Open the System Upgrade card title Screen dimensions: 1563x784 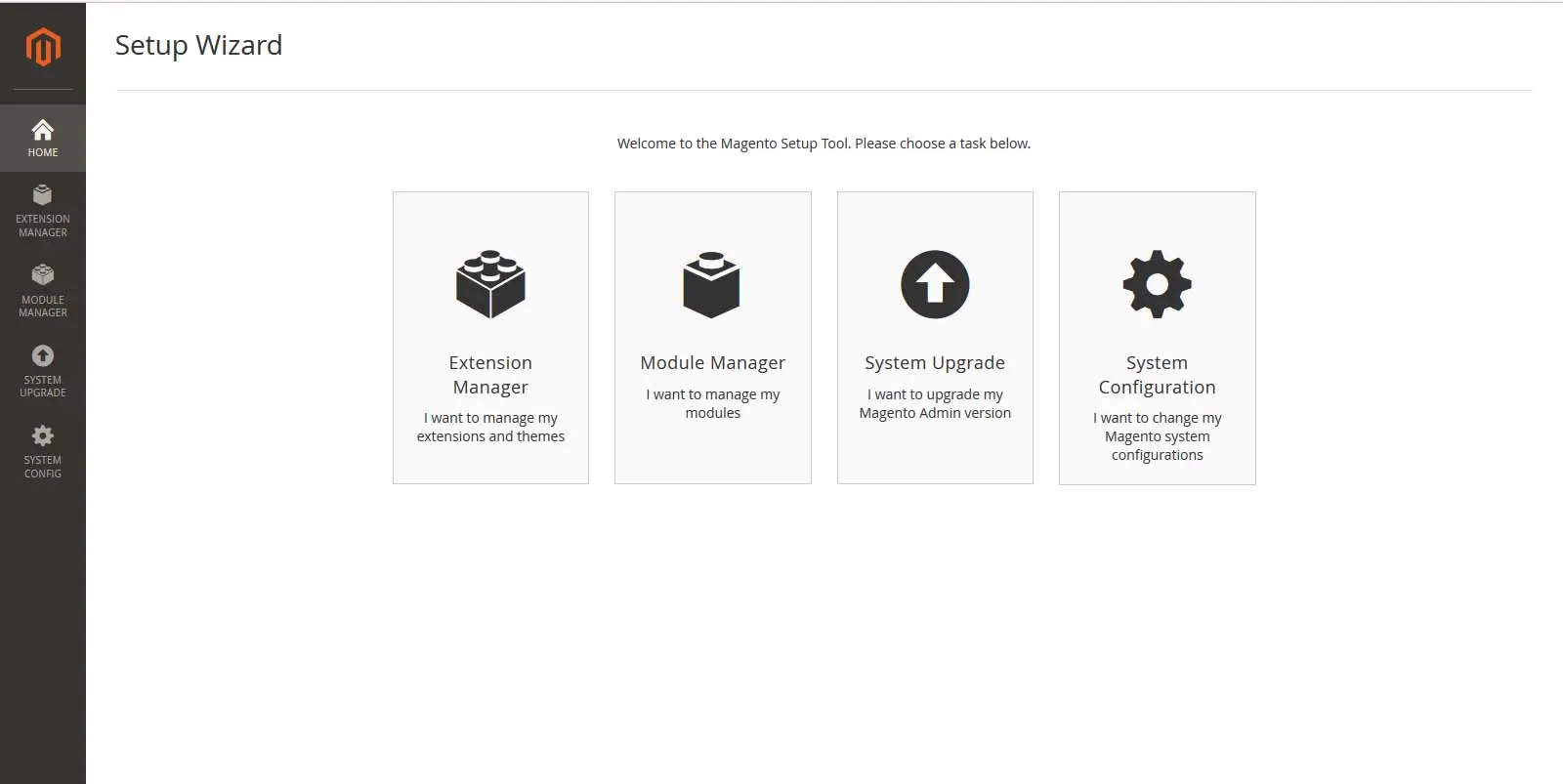935,362
